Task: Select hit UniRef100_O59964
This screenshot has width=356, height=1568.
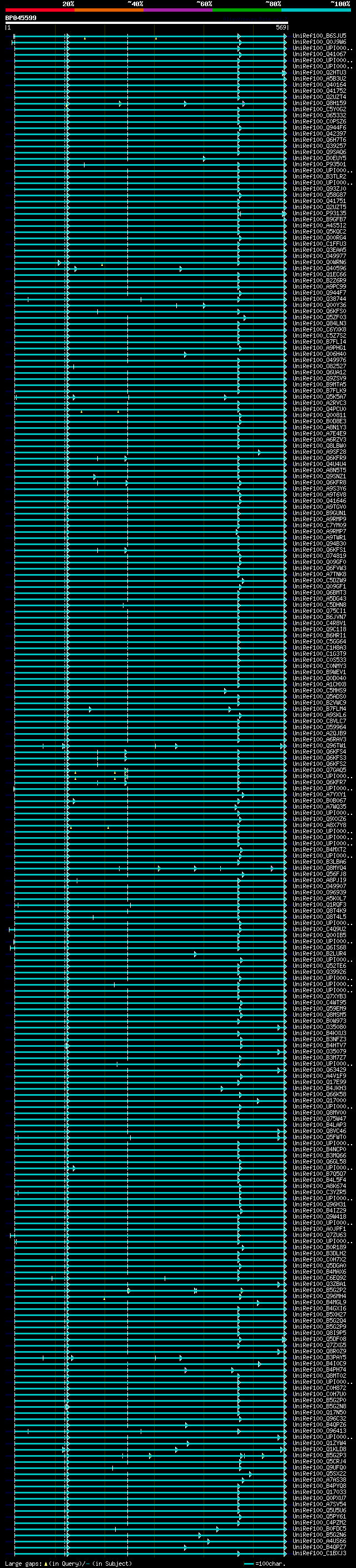Action: click(x=319, y=727)
